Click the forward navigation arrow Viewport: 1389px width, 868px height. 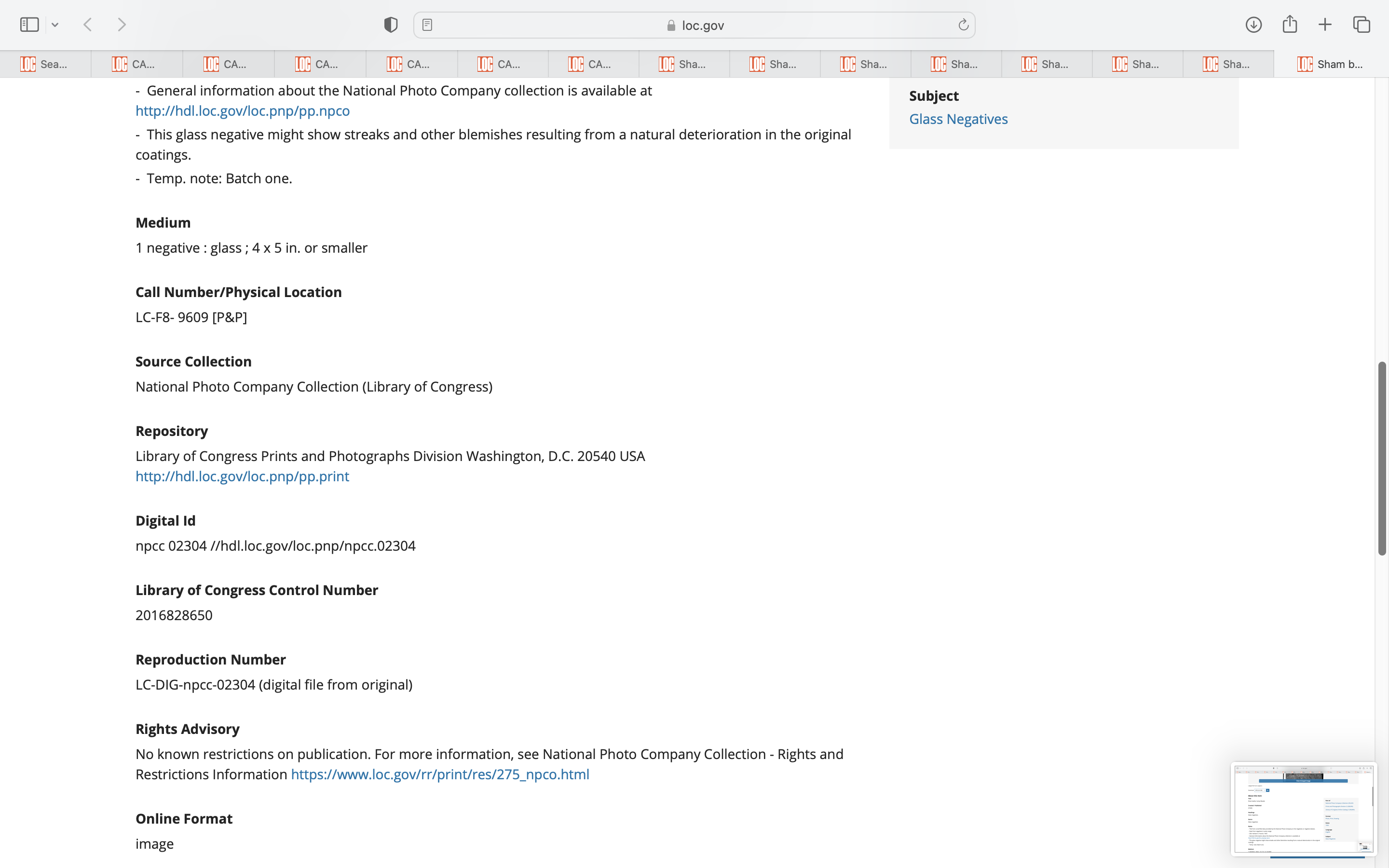coord(122,25)
